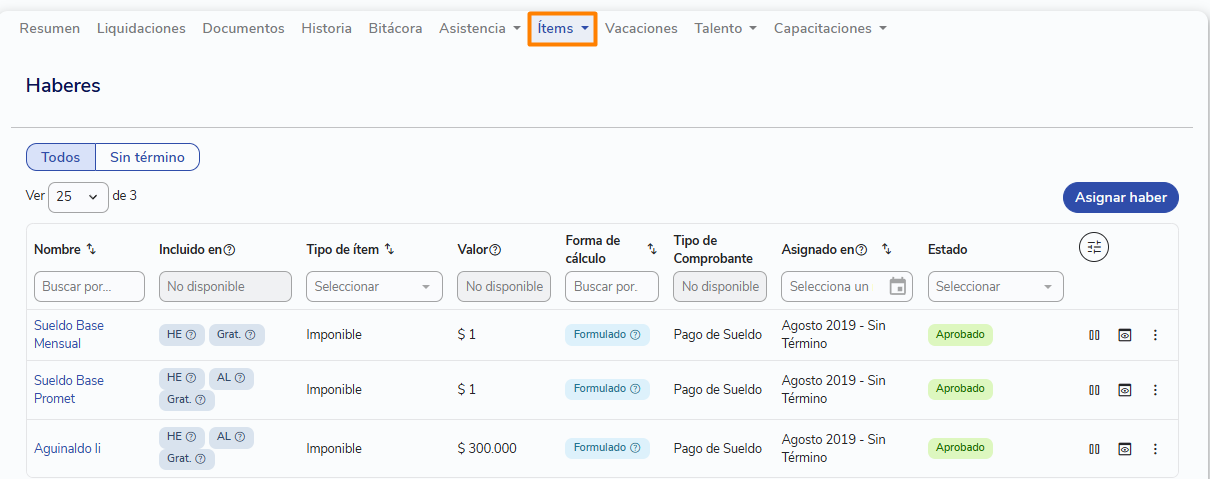Open the Aguinaldo li link
Viewport: 1210px width, 479px height.
[x=68, y=449]
